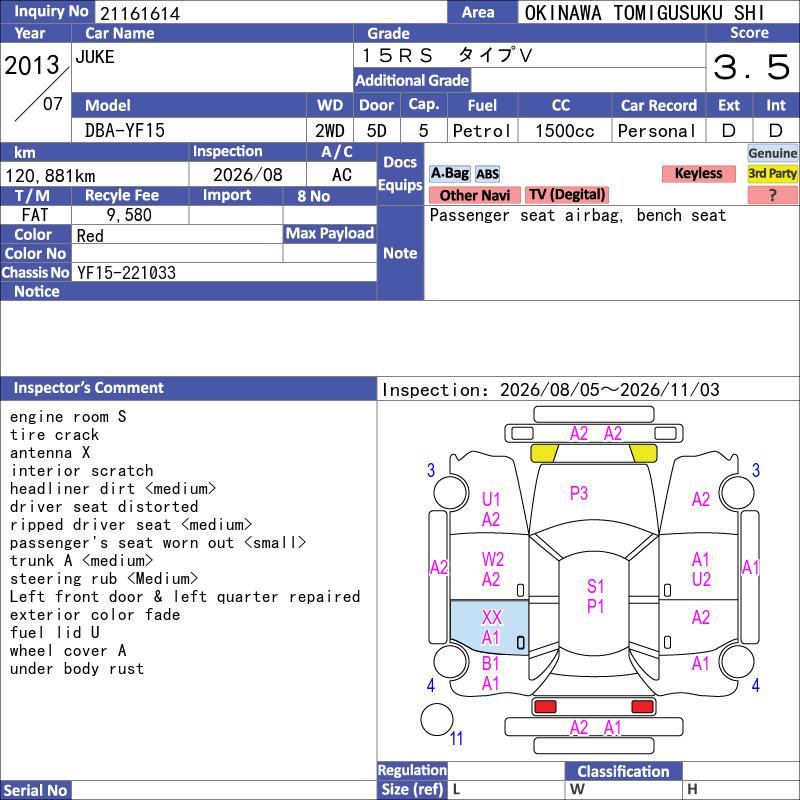800x800 pixels.
Task: Click the Serial No field
Action: (224, 790)
